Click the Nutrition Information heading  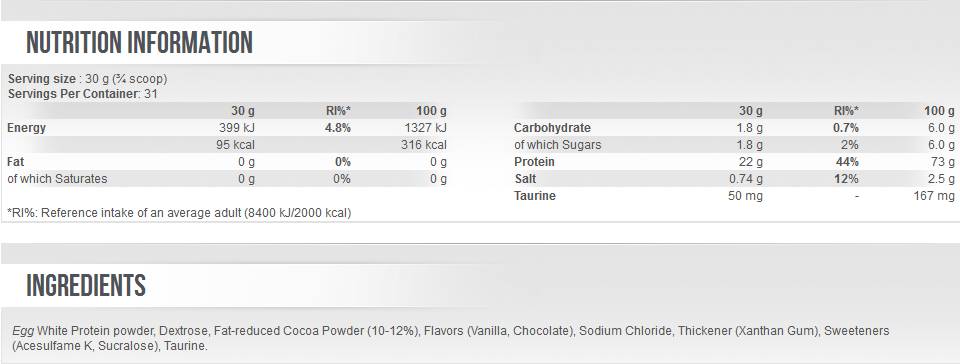tap(139, 43)
